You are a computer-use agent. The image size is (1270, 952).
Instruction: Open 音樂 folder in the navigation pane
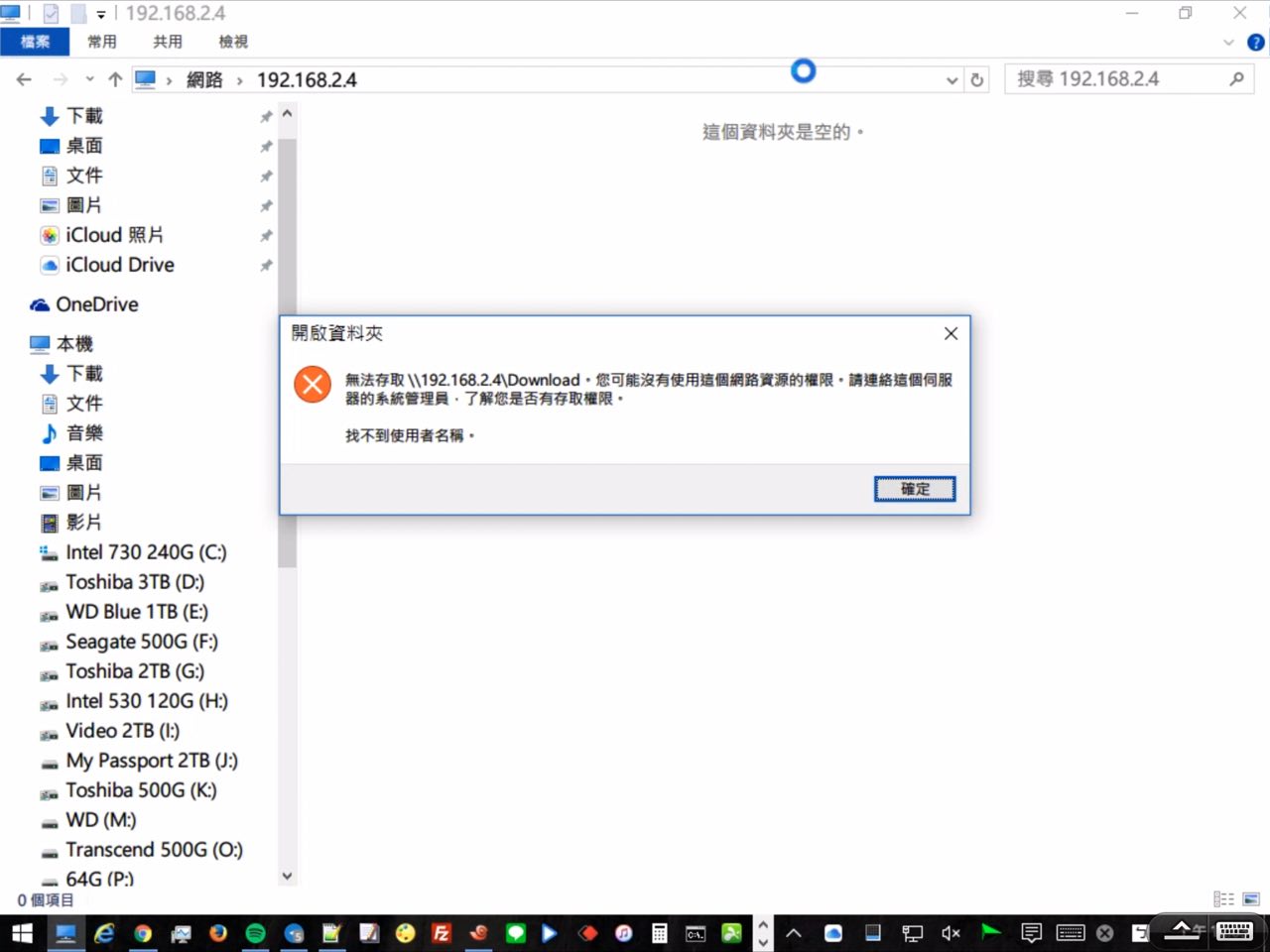coord(84,433)
